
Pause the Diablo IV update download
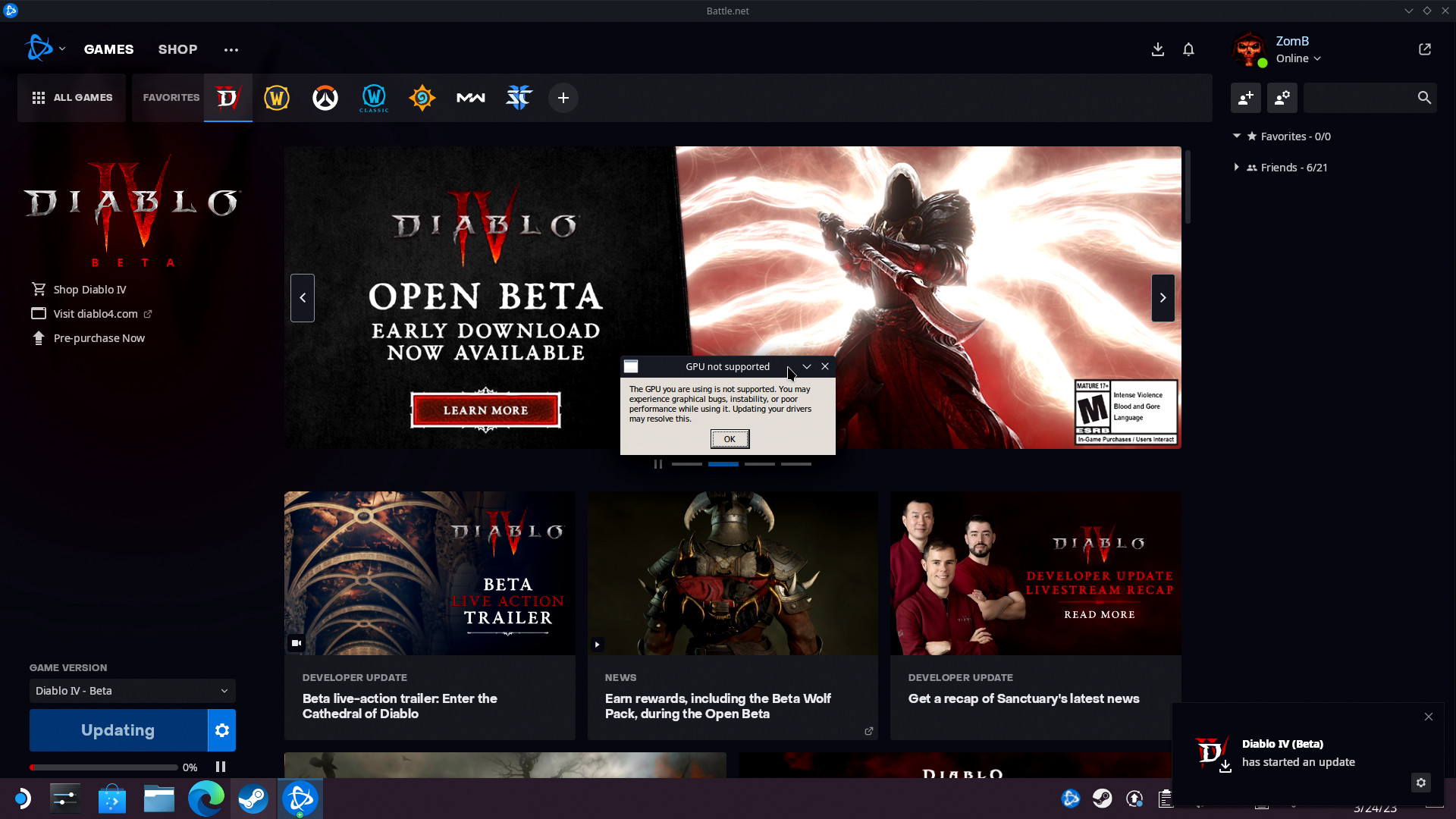[x=221, y=767]
